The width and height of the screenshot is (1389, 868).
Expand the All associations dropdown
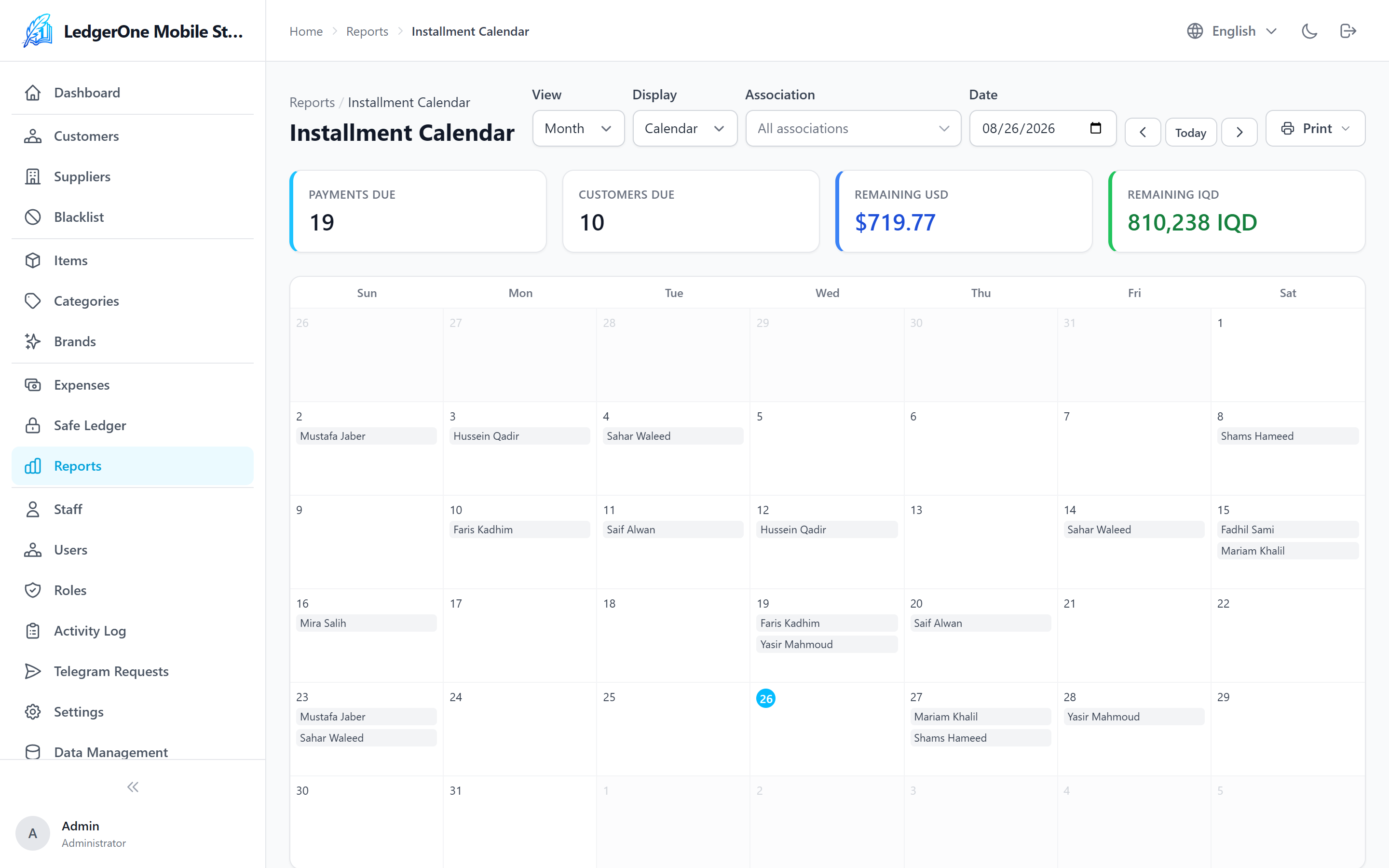[x=853, y=128]
